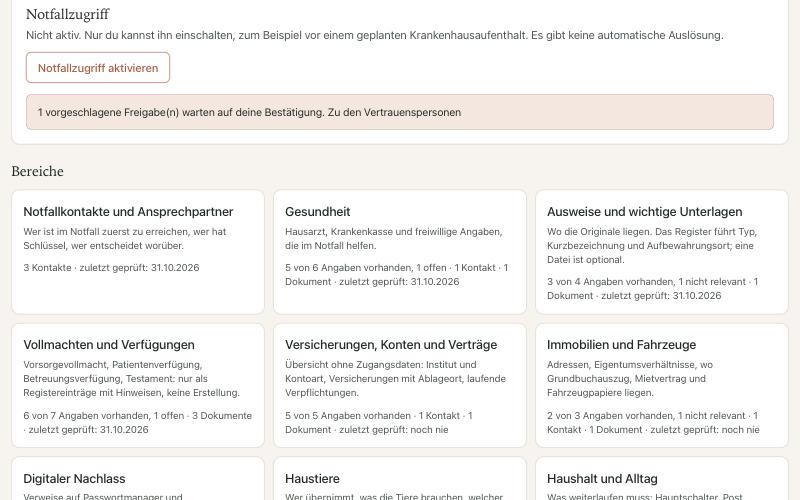Click description 'Wer ist im Notfall zuerst zu erreichen'
This screenshot has height=500, width=800.
[x=124, y=238]
